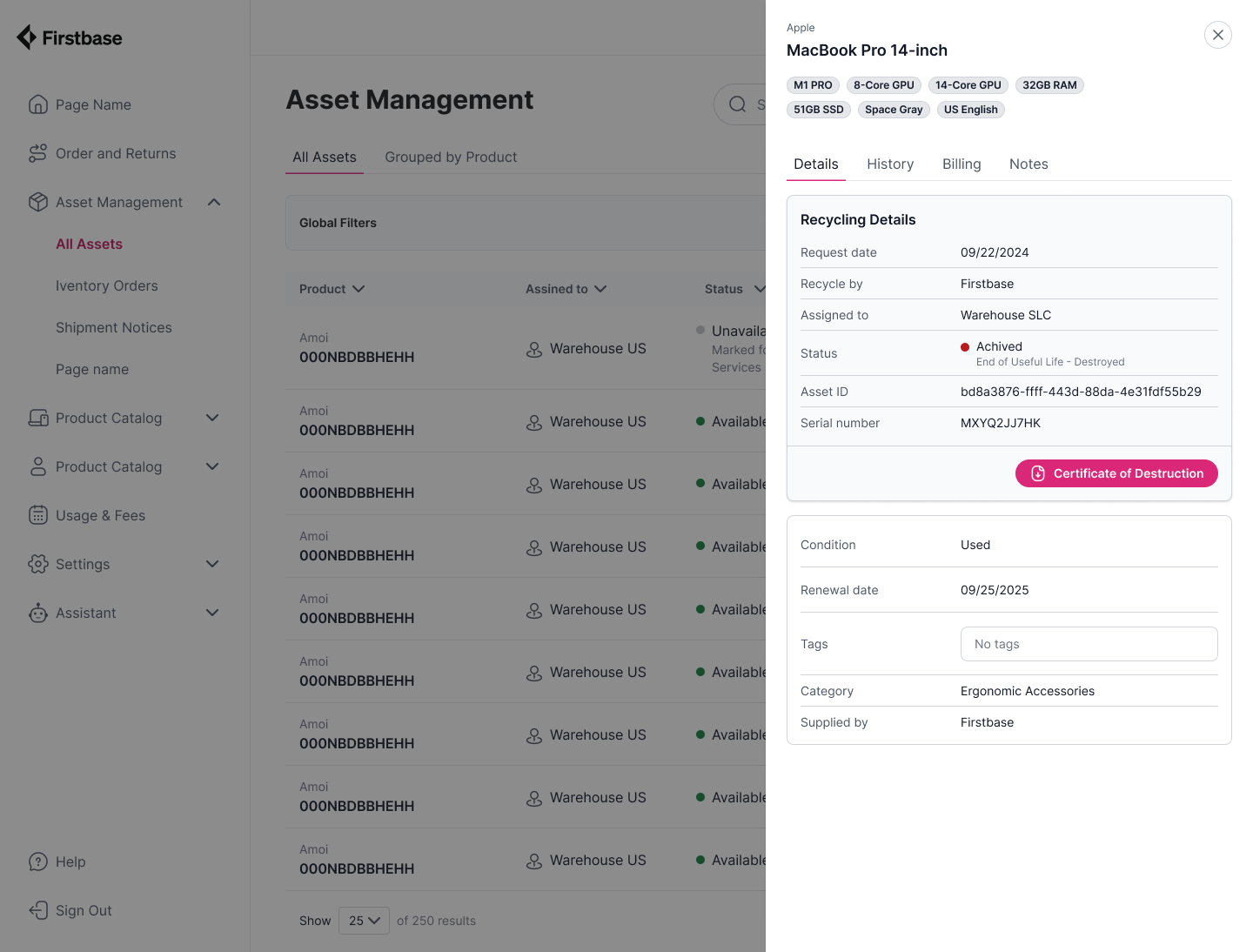This screenshot has height=952, width=1253.
Task: Expand the first Product Catalog chevron
Action: (x=212, y=418)
